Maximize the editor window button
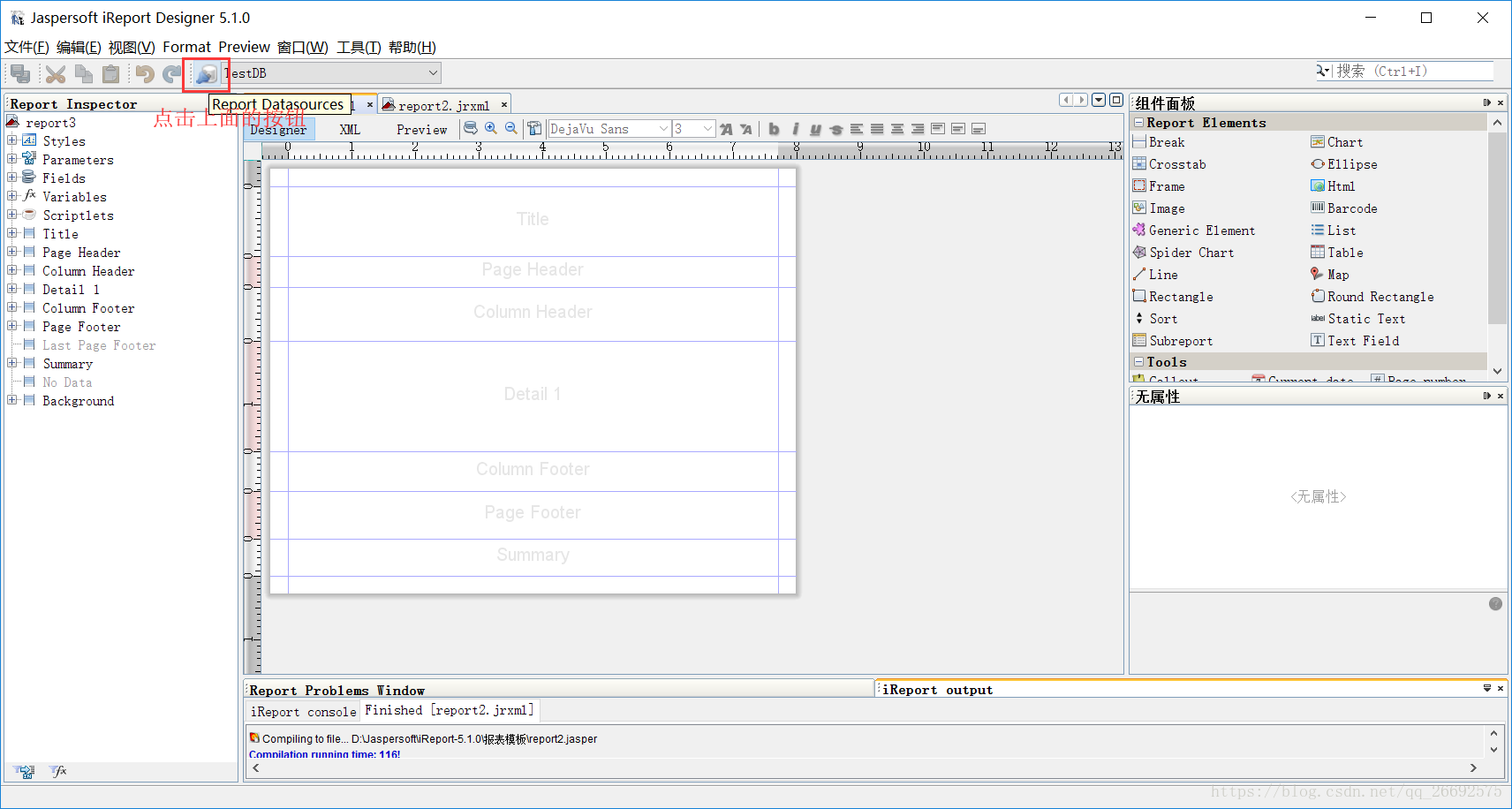1512x809 pixels. pos(1116,100)
